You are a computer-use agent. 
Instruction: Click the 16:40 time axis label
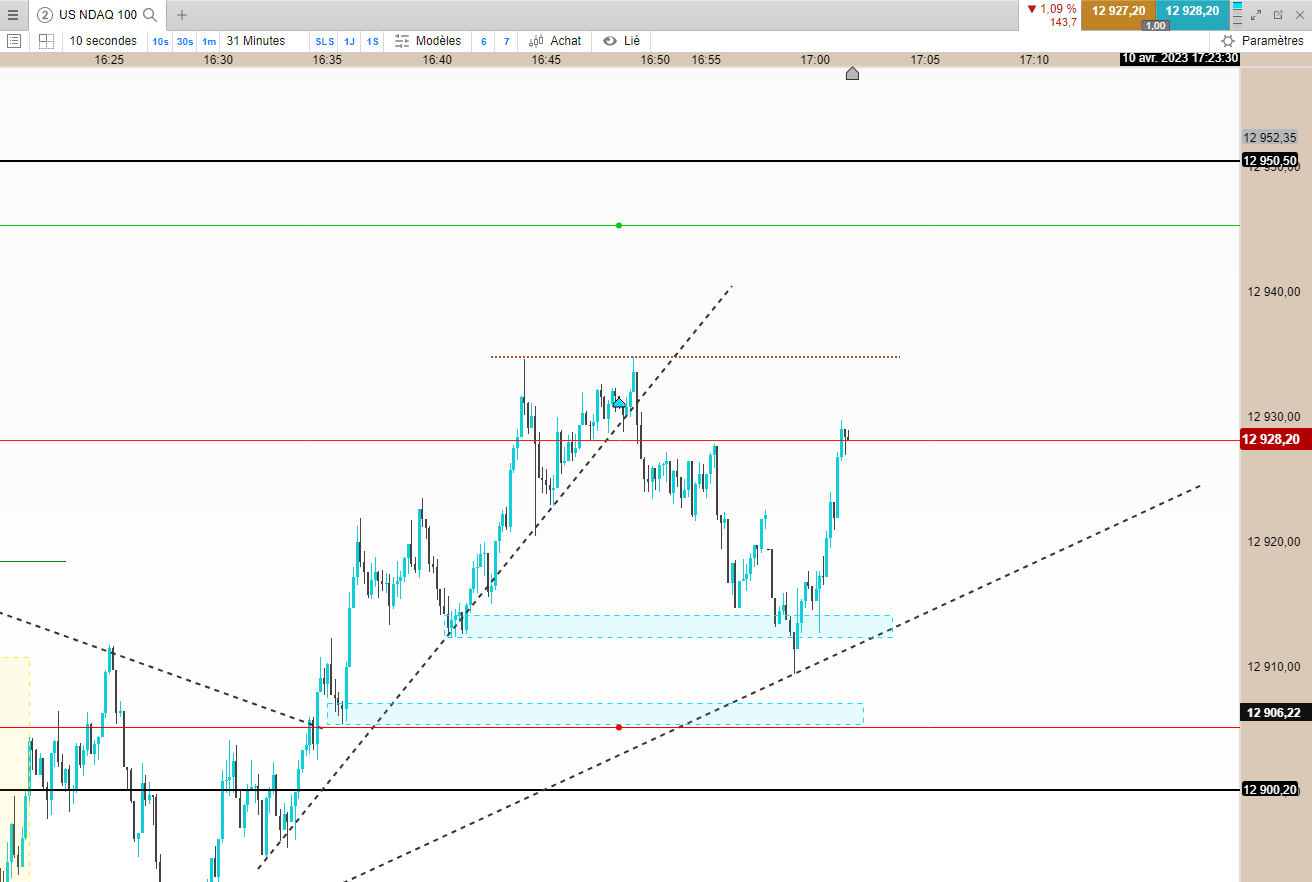[x=437, y=60]
